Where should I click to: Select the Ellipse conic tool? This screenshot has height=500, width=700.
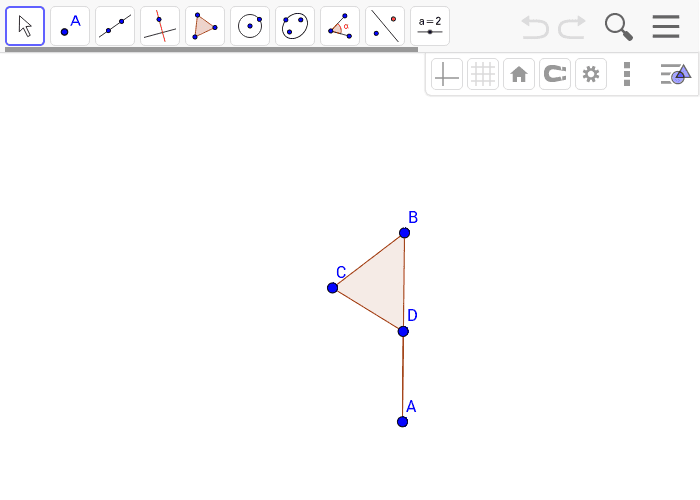pyautogui.click(x=295, y=26)
